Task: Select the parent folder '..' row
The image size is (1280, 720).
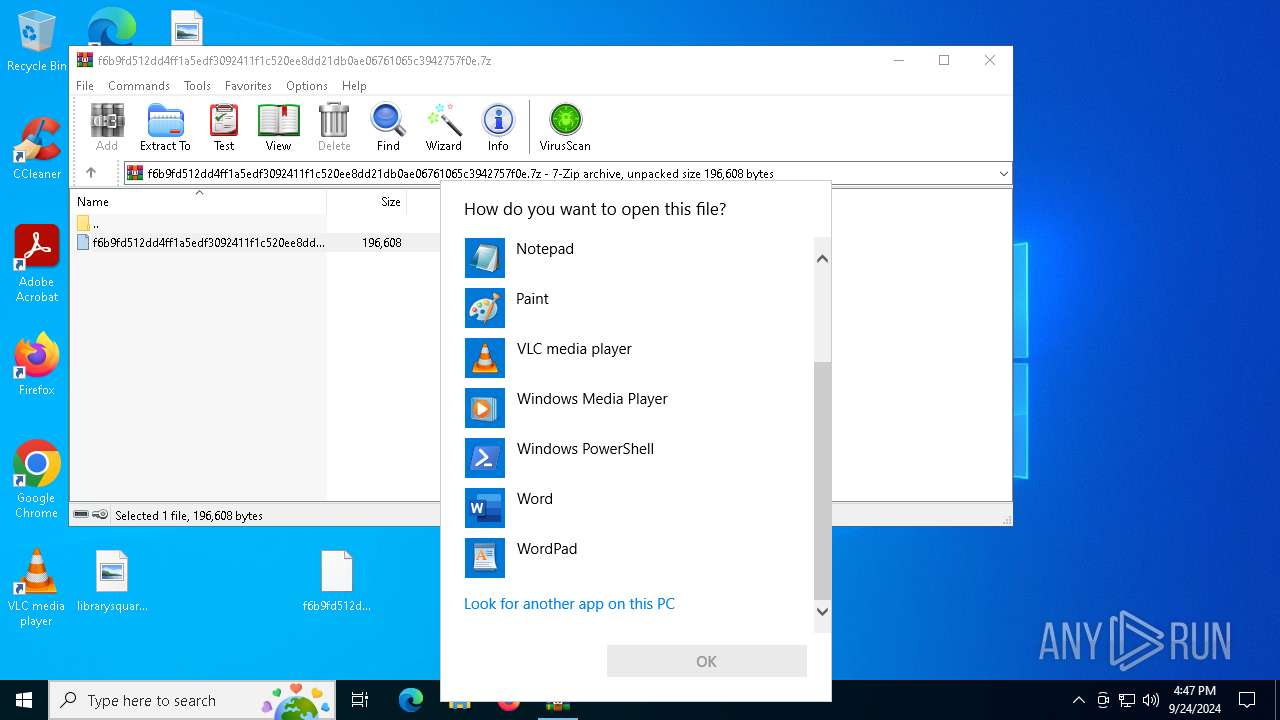Action: click(256, 224)
